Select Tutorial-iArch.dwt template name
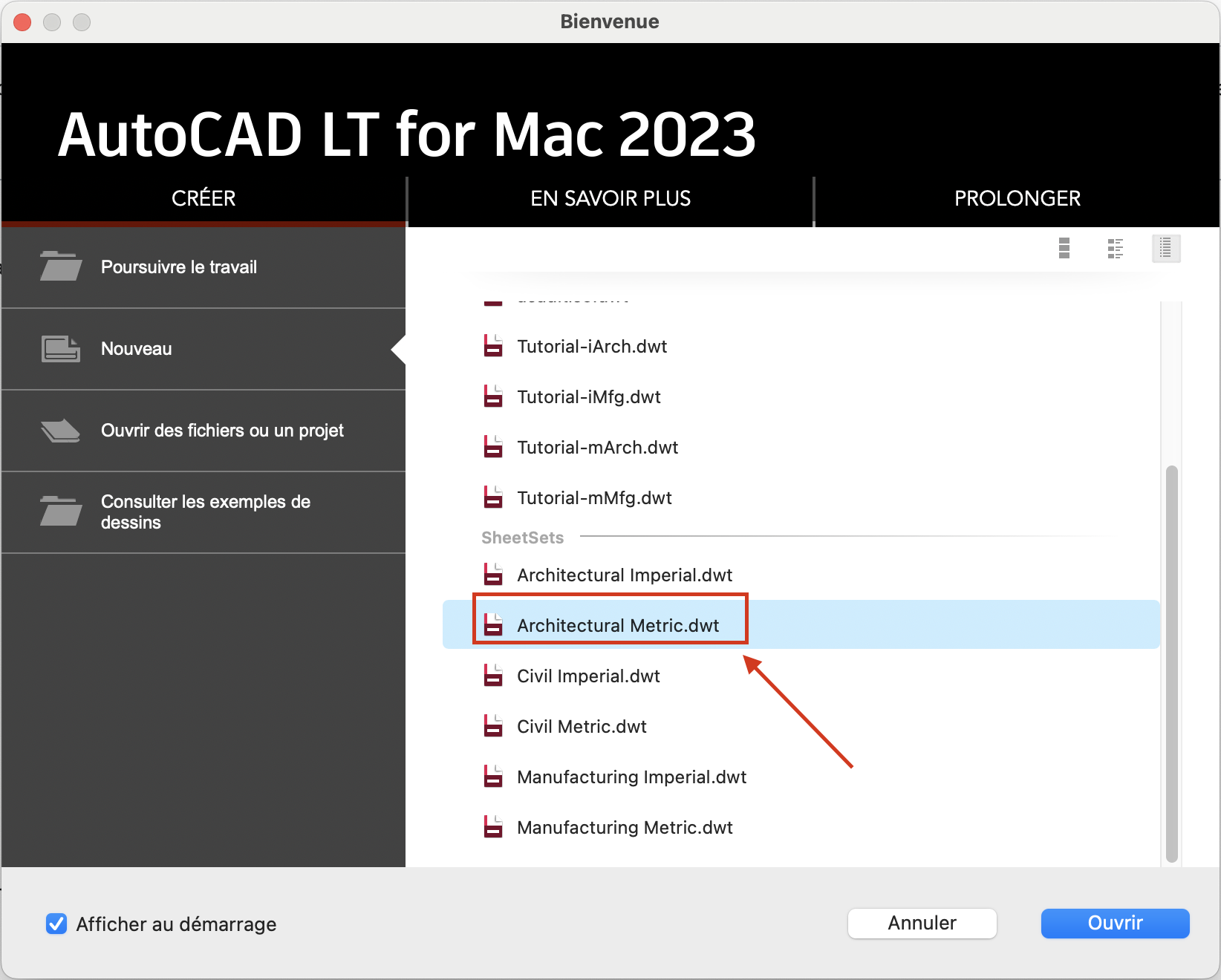Screen dimensions: 1221x980 point(592,347)
